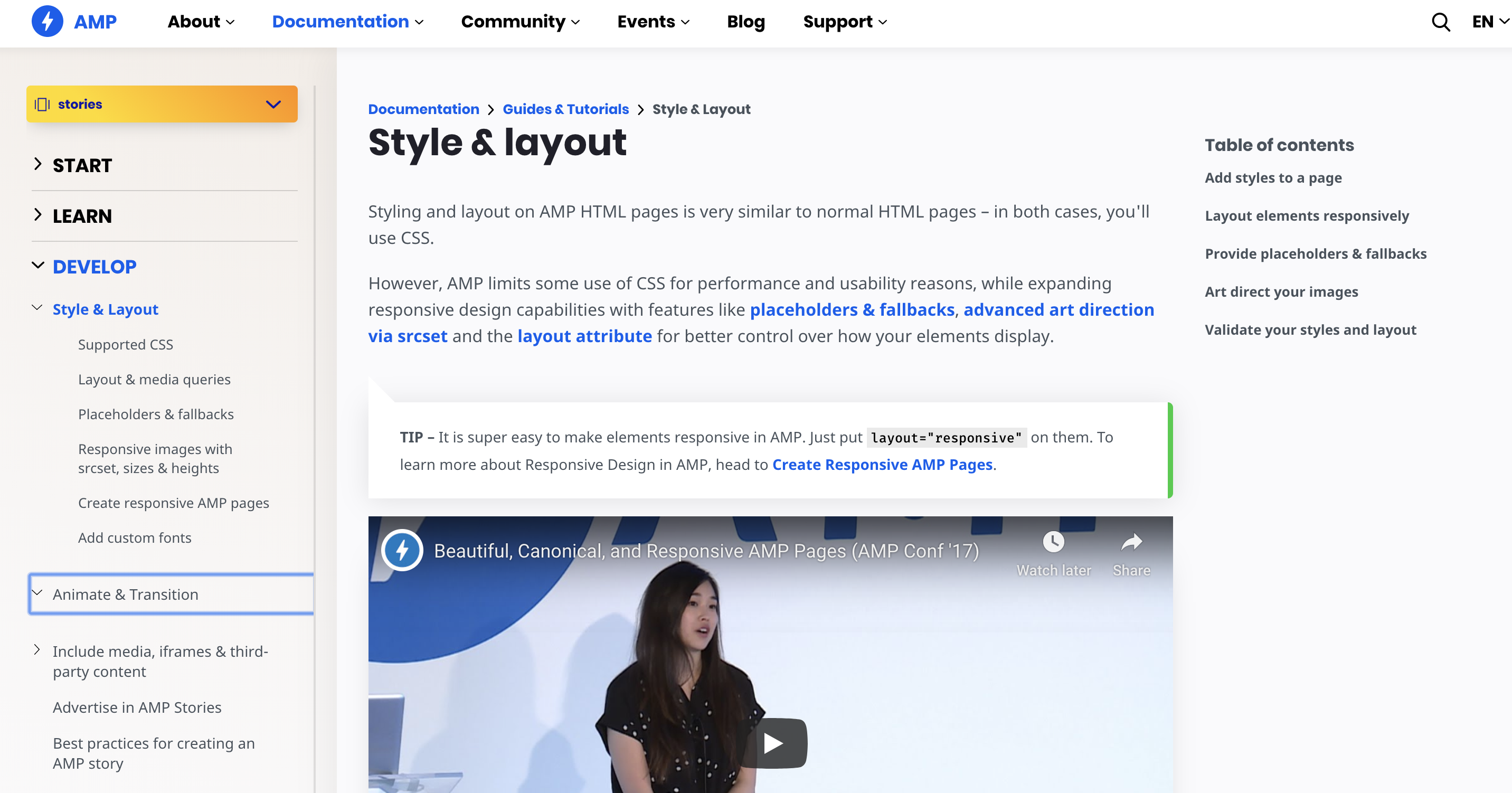Image resolution: width=1512 pixels, height=793 pixels.
Task: Open the Events menu
Action: click(x=653, y=22)
